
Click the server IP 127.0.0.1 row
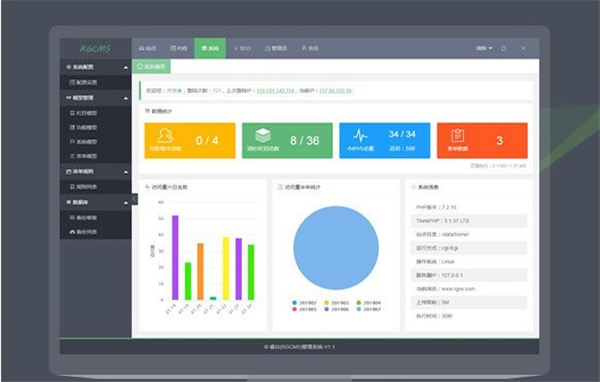pos(469,275)
